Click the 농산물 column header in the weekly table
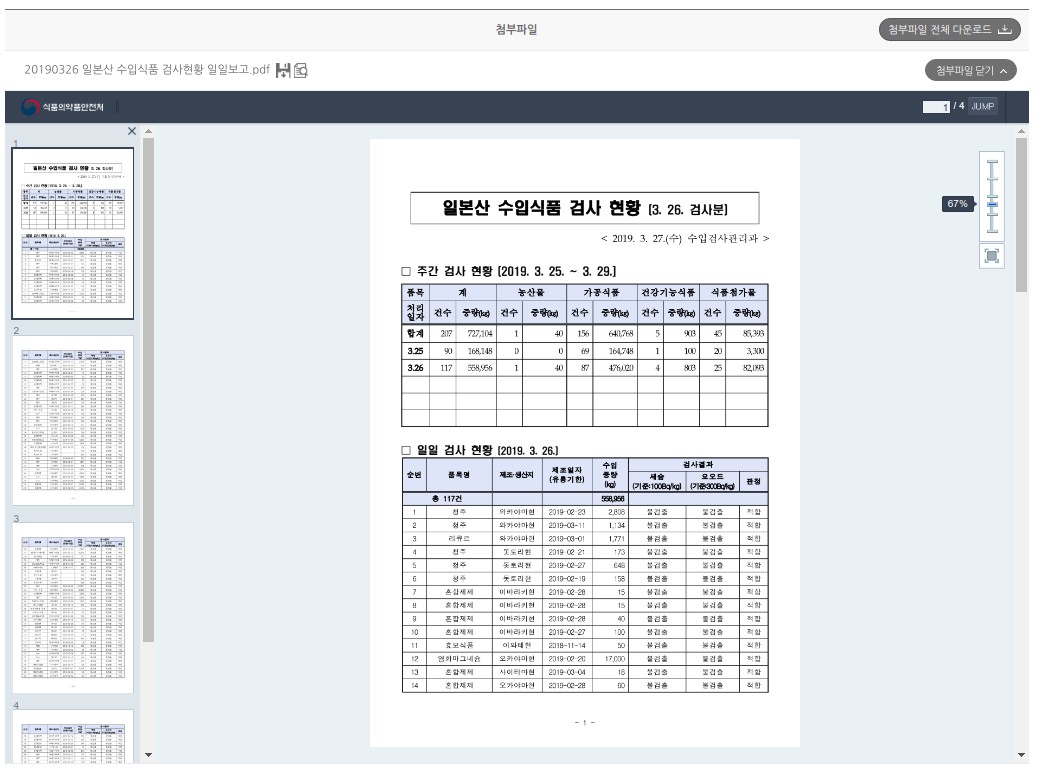The width and height of the screenshot is (1040, 781). (x=531, y=292)
